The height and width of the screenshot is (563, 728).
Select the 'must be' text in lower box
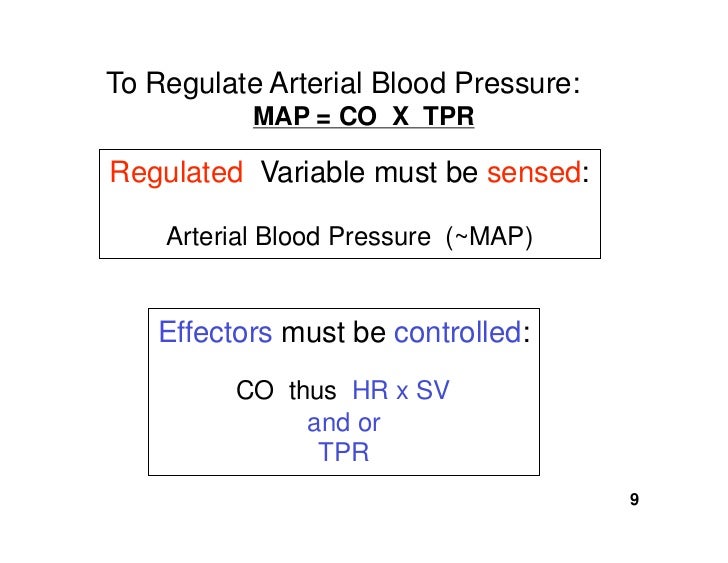coord(333,332)
